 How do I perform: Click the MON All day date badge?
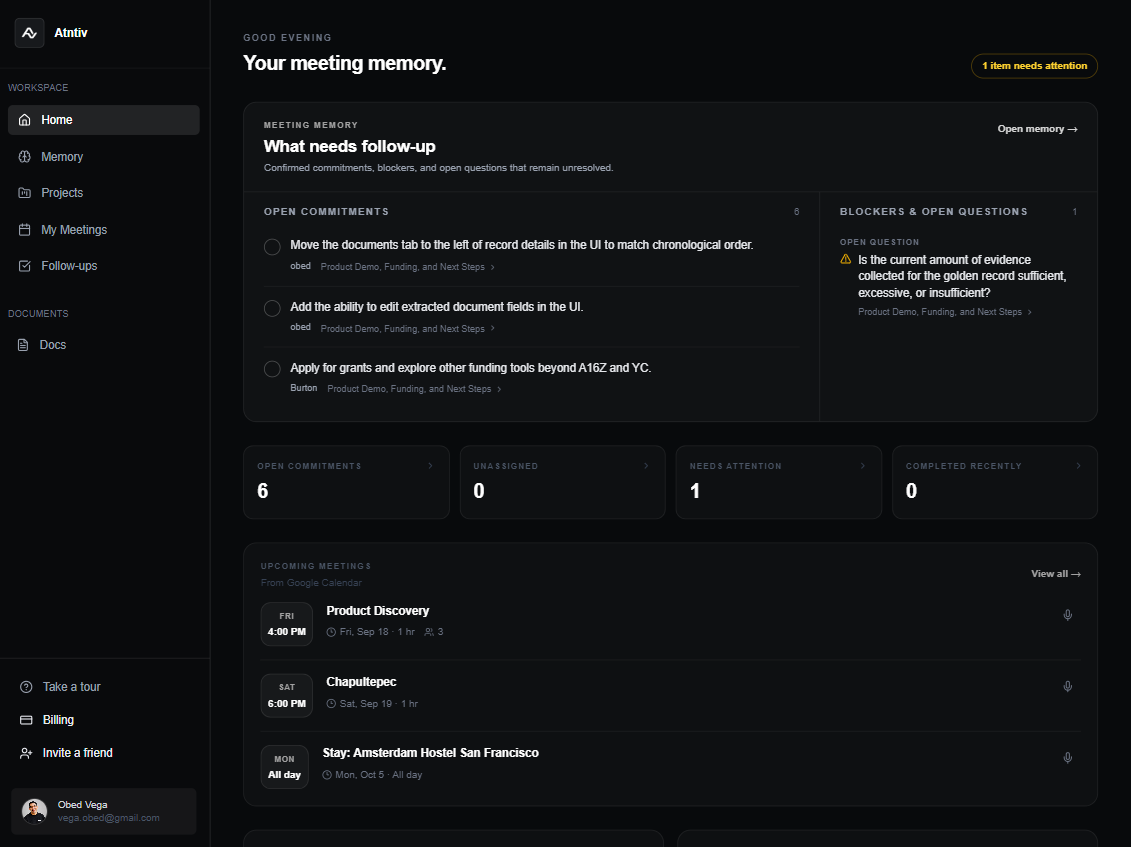284,767
